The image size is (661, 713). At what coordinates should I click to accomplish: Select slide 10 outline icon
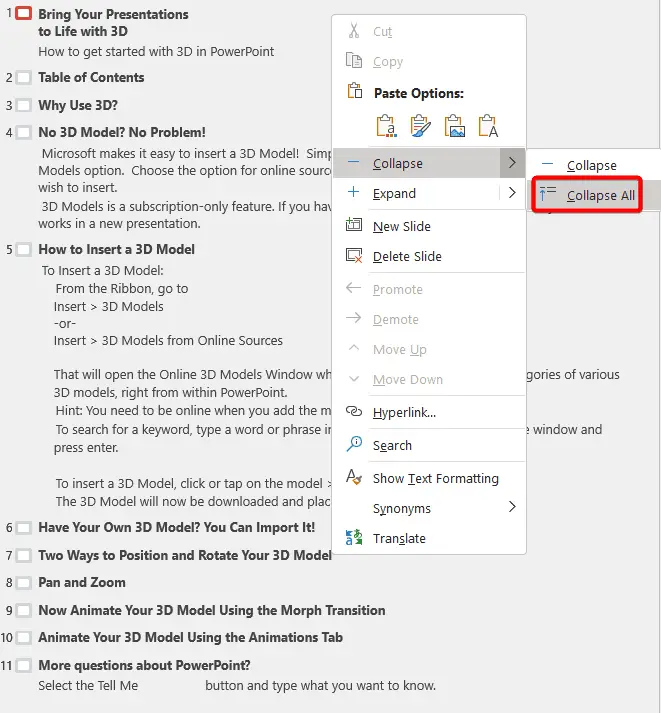[x=23, y=638]
